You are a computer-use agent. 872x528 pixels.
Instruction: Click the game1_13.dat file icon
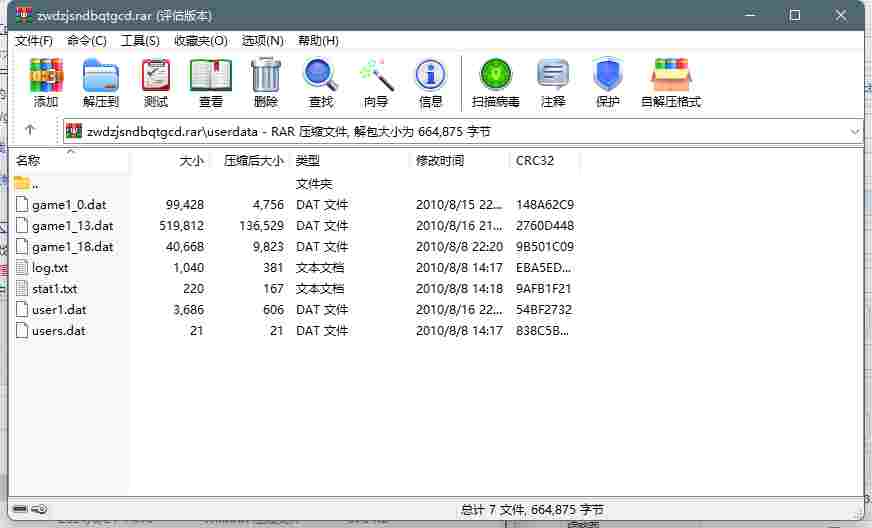(x=22, y=225)
